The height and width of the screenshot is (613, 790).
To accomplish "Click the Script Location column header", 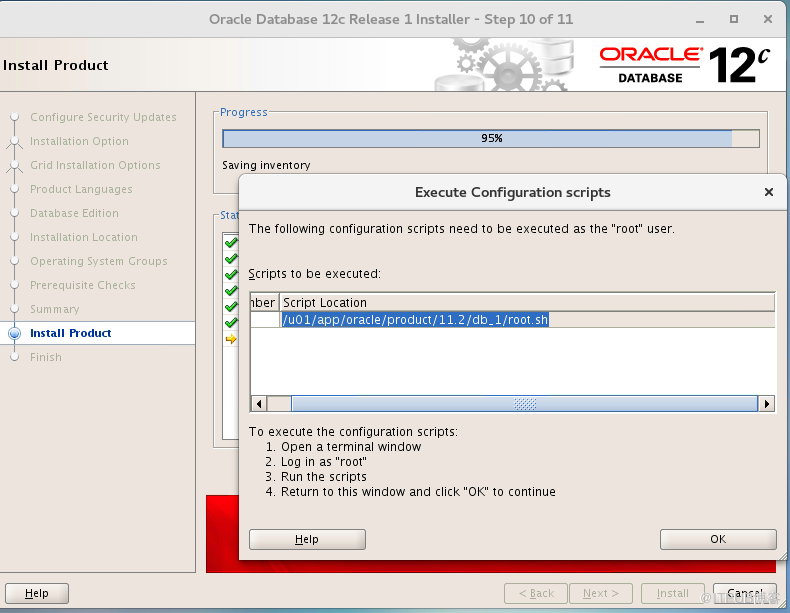I will coord(527,302).
